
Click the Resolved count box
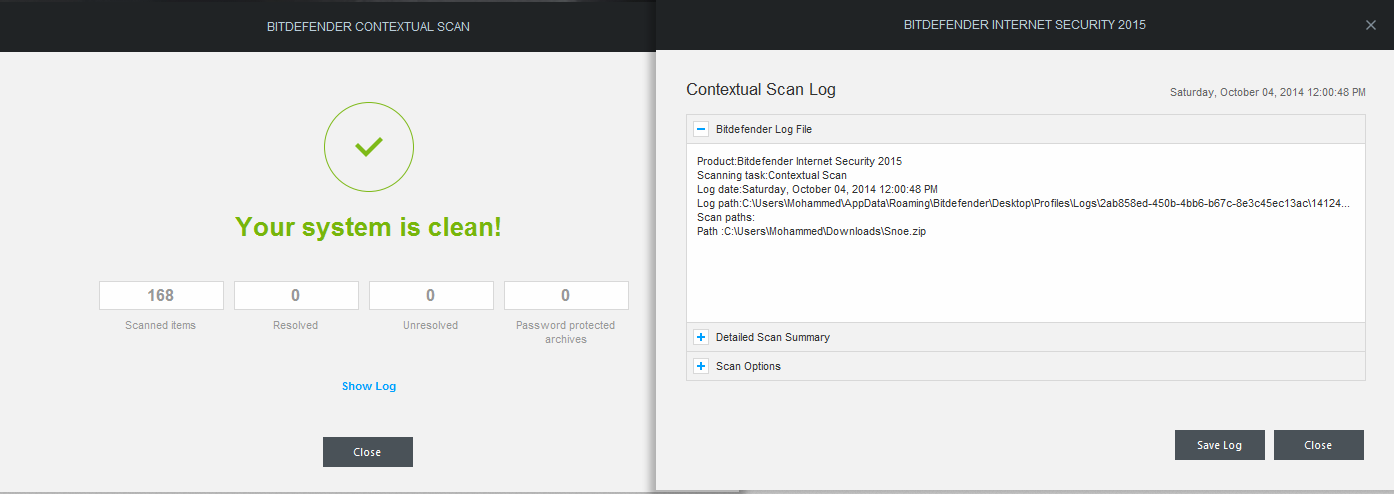pyautogui.click(x=296, y=295)
